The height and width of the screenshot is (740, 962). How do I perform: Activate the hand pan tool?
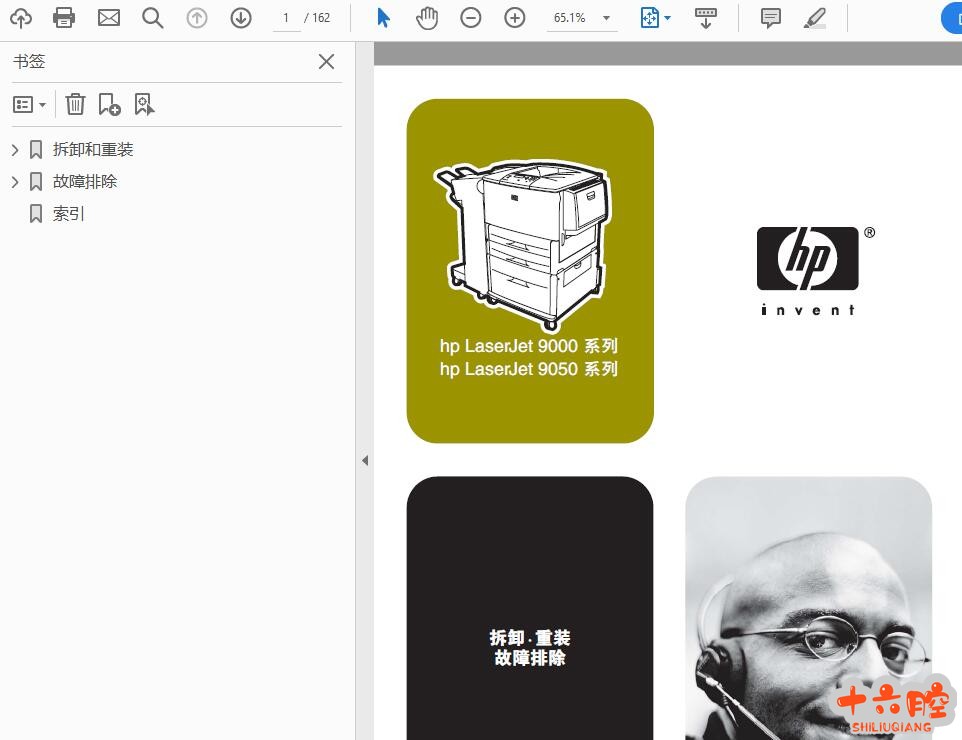[x=427, y=17]
